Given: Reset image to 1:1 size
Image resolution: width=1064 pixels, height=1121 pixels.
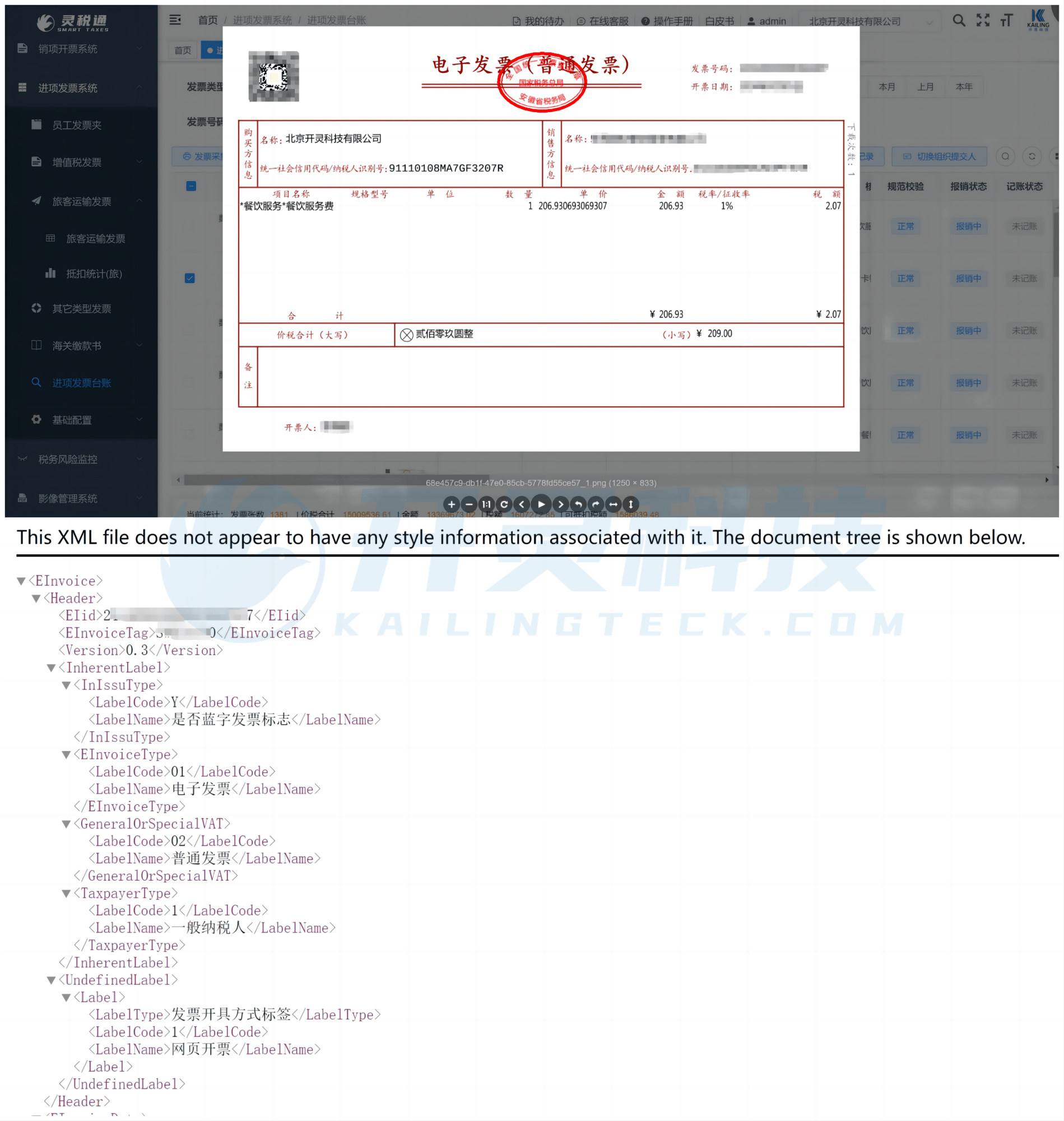Looking at the screenshot, I should pyautogui.click(x=487, y=504).
